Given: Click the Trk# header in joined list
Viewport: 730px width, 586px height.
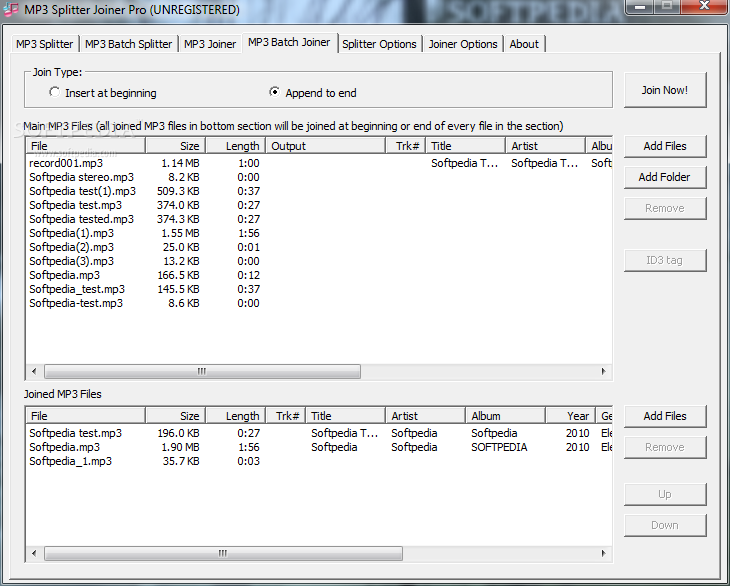Looking at the screenshot, I should tap(286, 416).
